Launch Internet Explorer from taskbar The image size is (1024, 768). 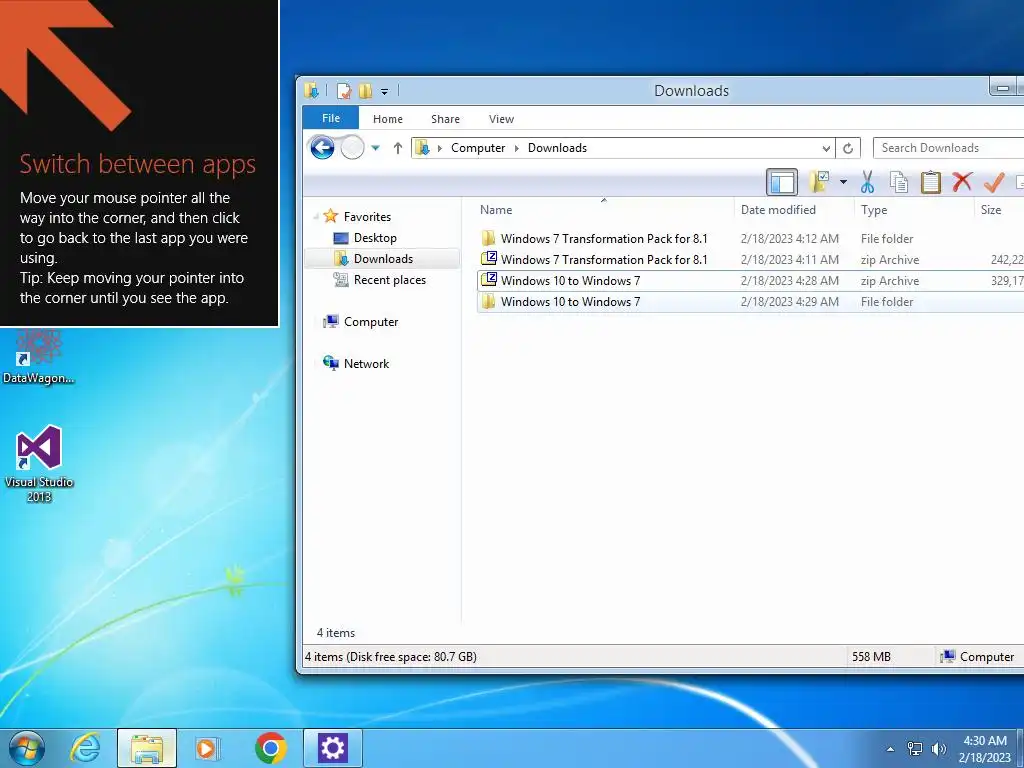pos(85,748)
